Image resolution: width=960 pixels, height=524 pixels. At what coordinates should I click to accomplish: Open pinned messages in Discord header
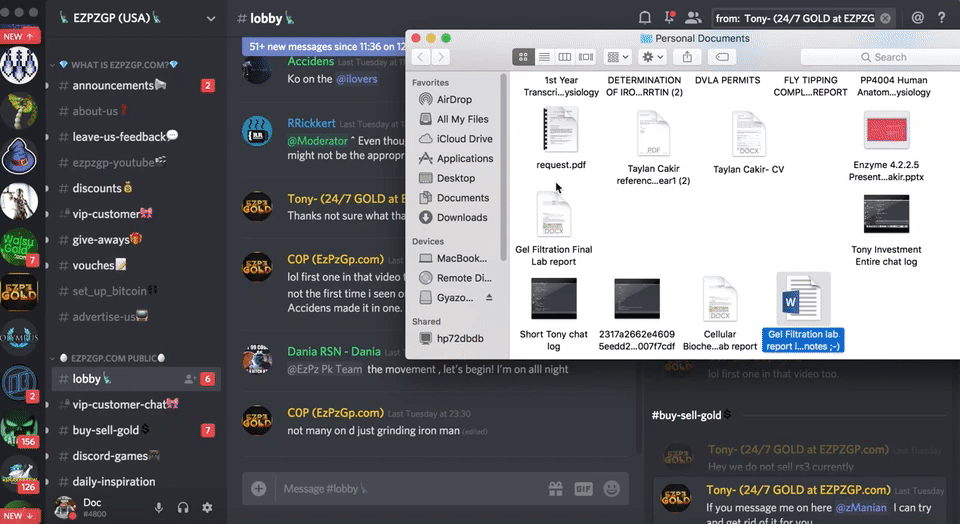point(669,18)
